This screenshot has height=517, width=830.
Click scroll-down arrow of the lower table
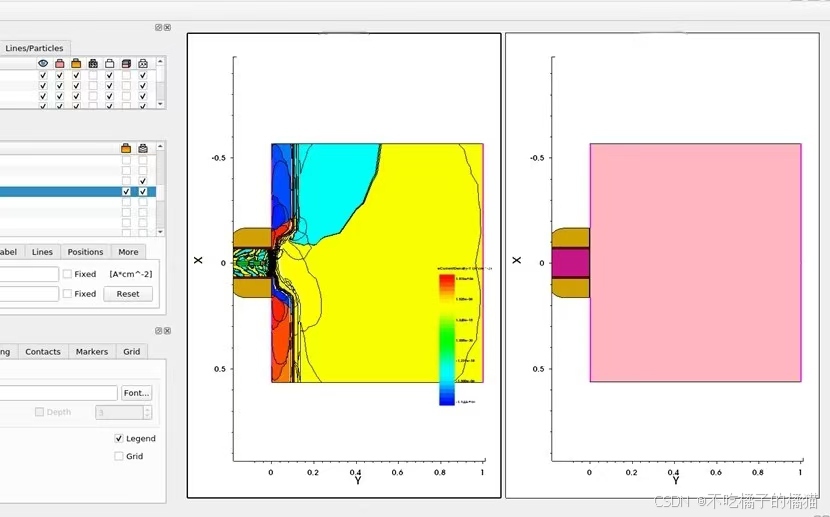[160, 232]
